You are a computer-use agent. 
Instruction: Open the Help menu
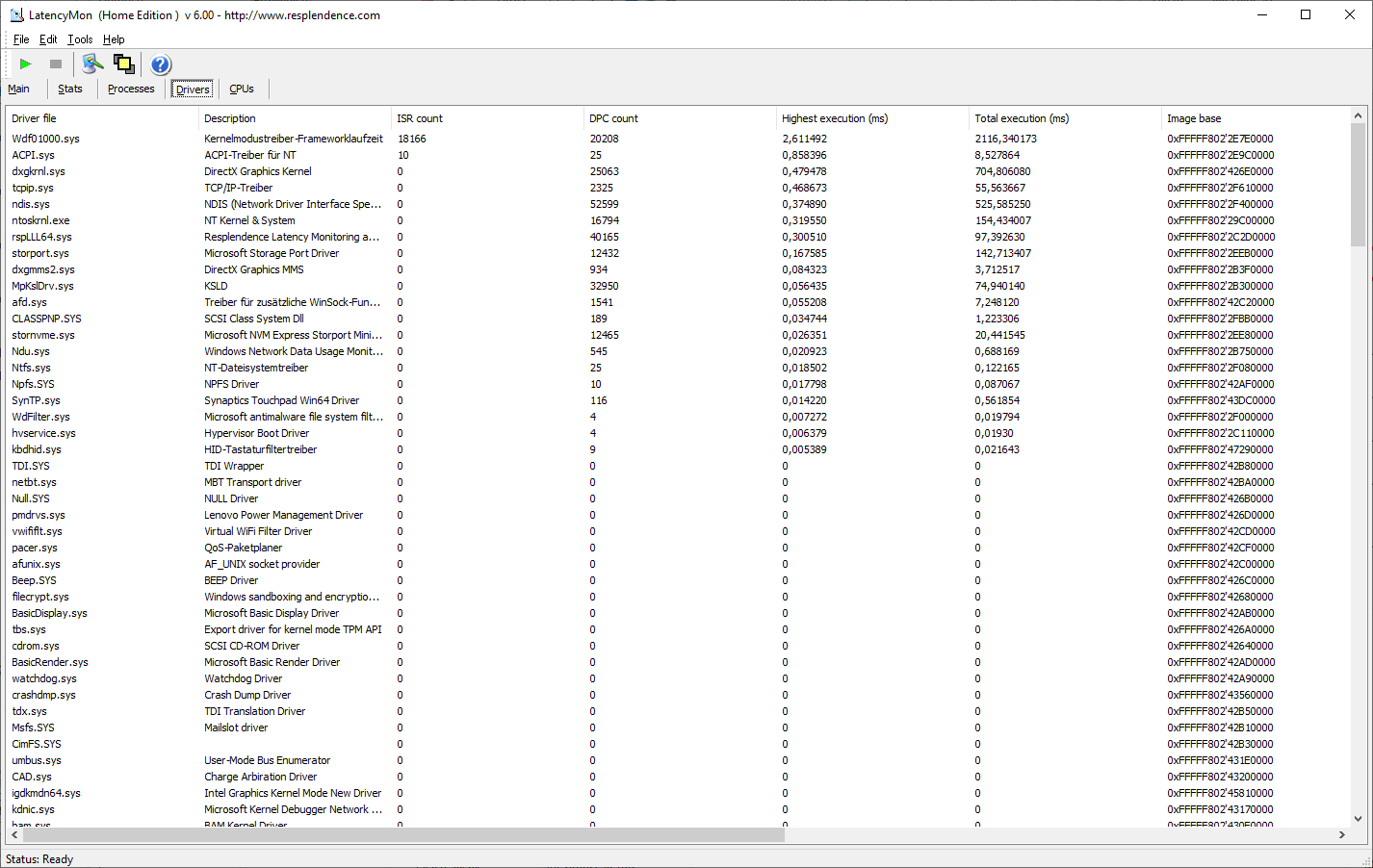pyautogui.click(x=114, y=39)
